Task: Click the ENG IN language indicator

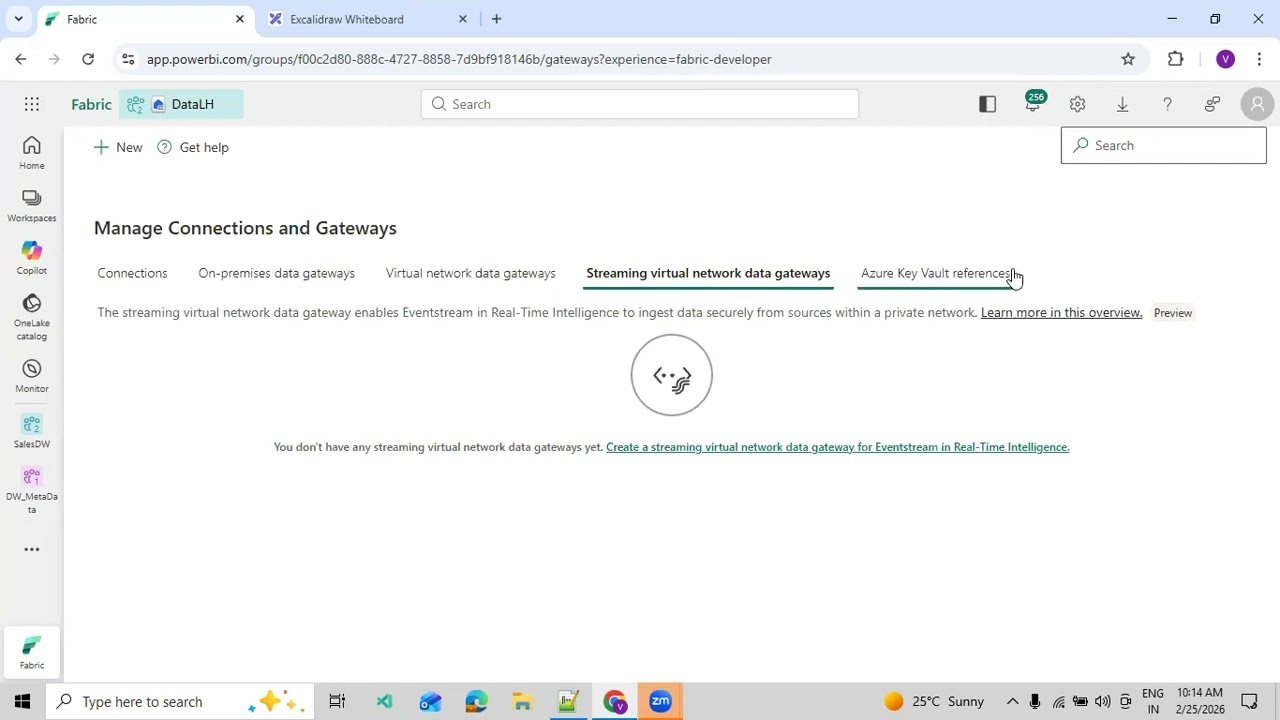Action: pyautogui.click(x=1152, y=701)
